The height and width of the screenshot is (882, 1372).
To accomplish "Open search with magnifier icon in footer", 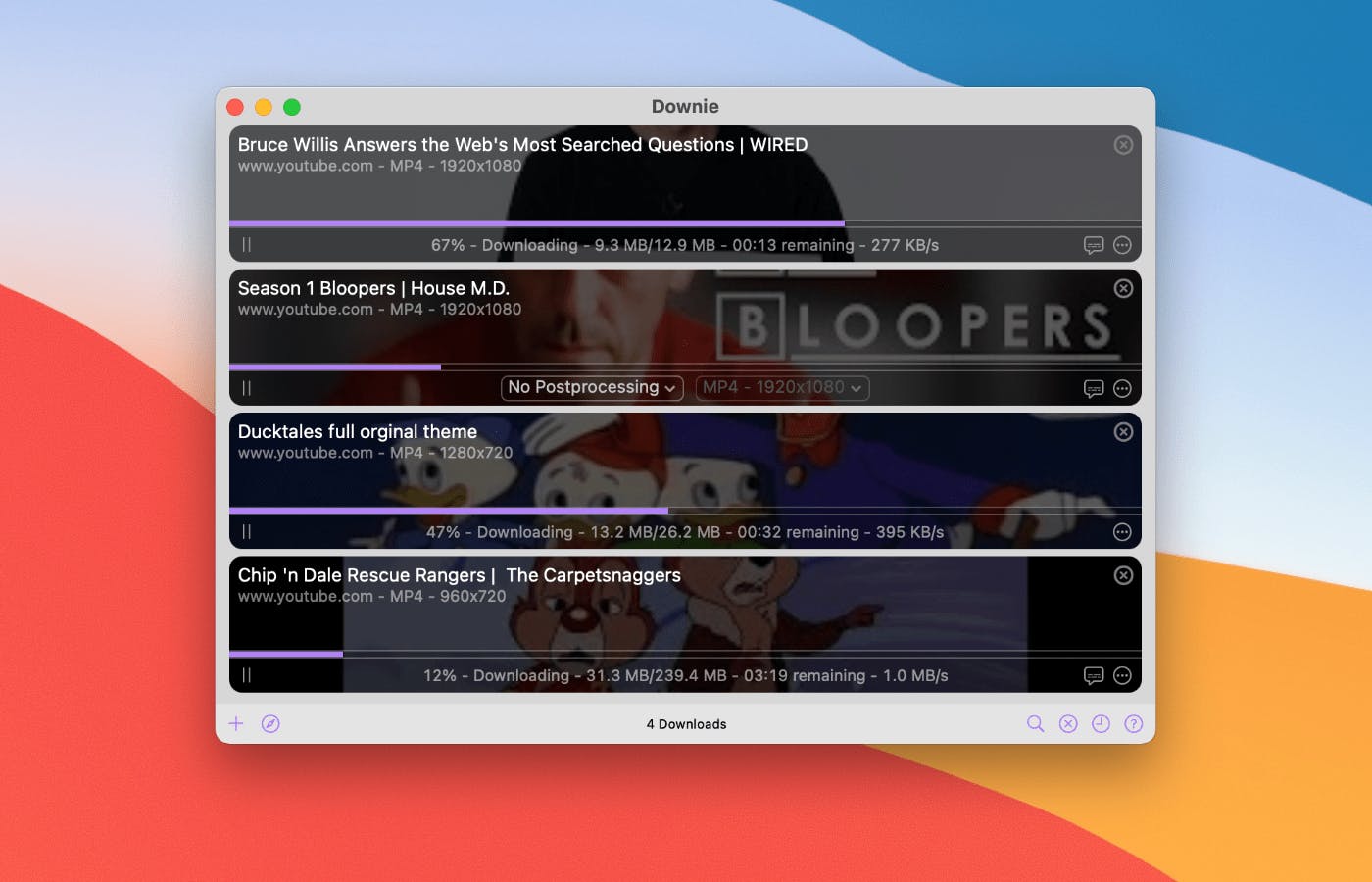I will (1035, 723).
